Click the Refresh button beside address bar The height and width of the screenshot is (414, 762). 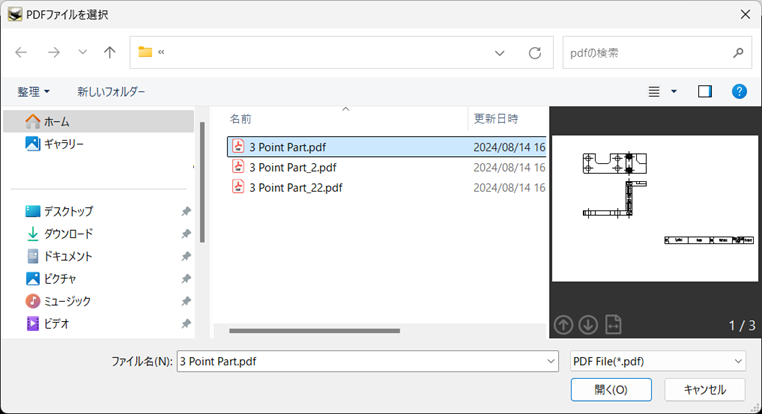pyautogui.click(x=535, y=52)
